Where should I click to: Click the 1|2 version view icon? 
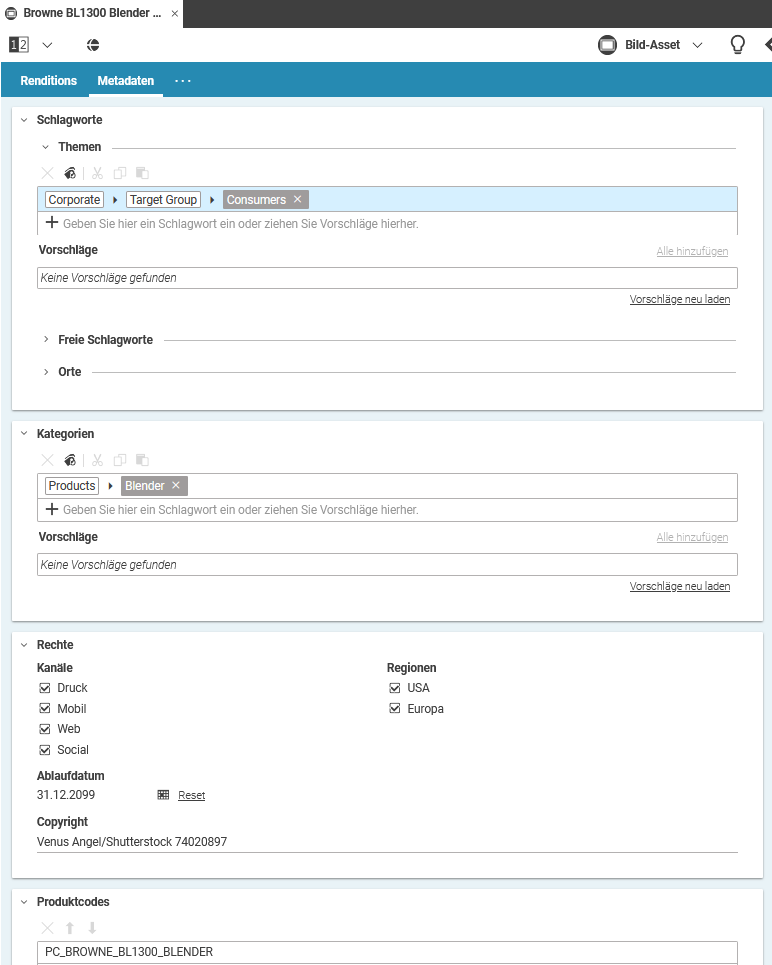point(18,45)
